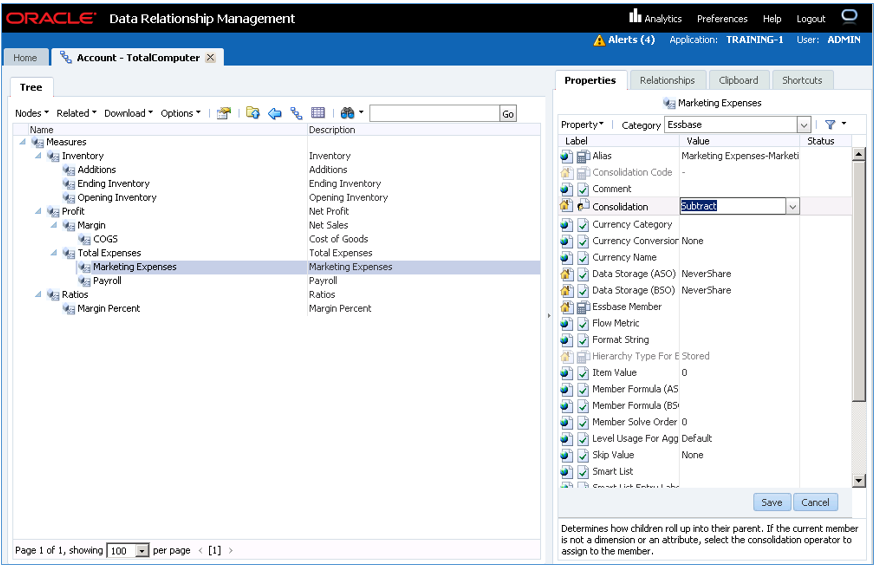Click the node properties toolbar icon
The height and width of the screenshot is (570, 879).
point(224,113)
